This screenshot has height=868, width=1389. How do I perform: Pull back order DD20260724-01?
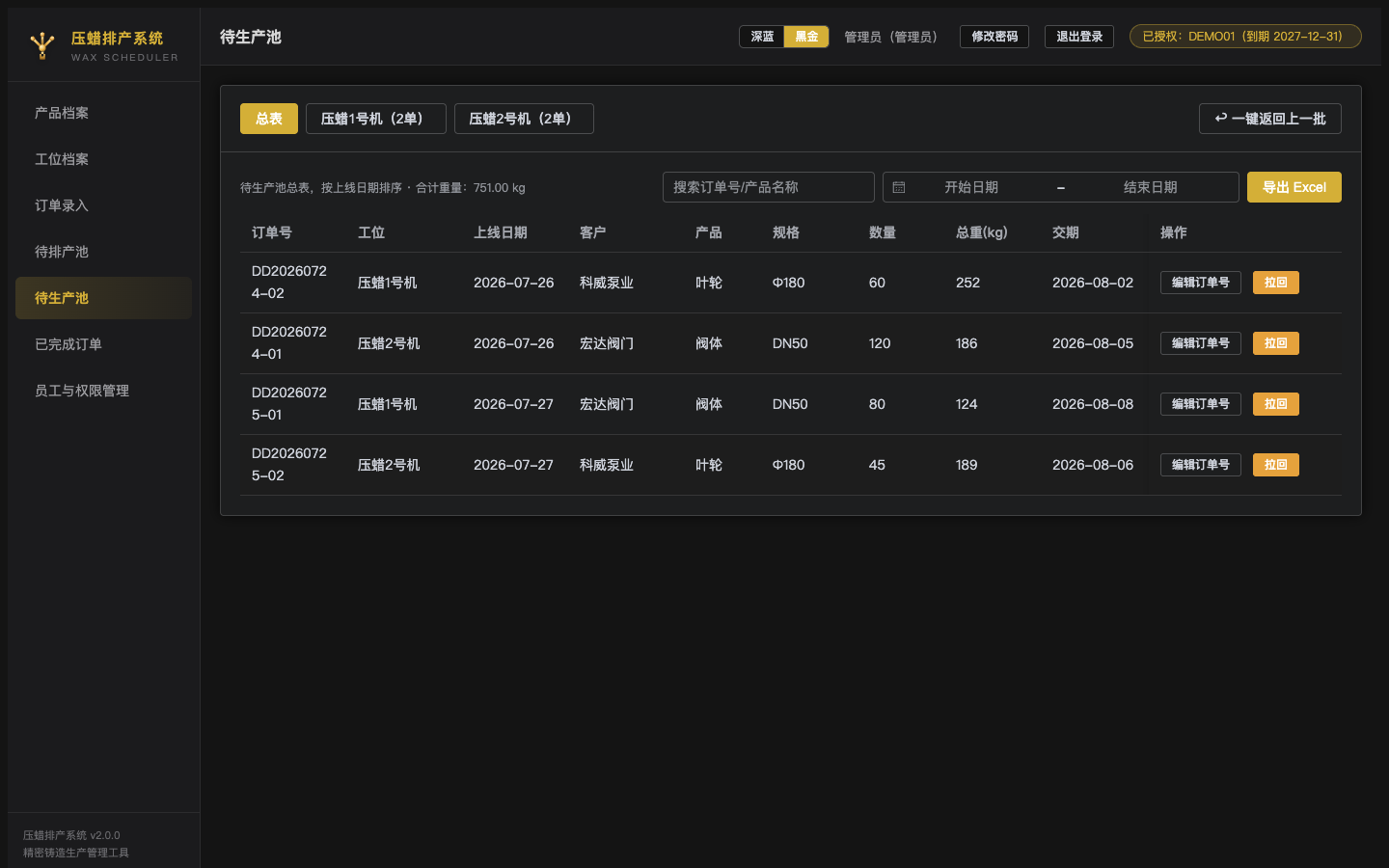click(1276, 343)
